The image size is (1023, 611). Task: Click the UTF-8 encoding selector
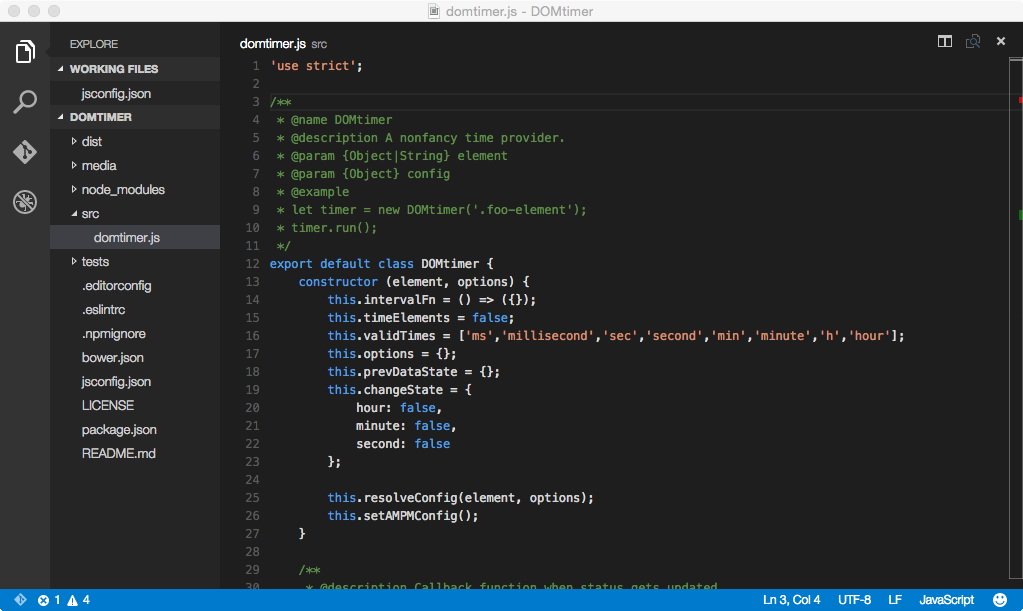point(853,600)
